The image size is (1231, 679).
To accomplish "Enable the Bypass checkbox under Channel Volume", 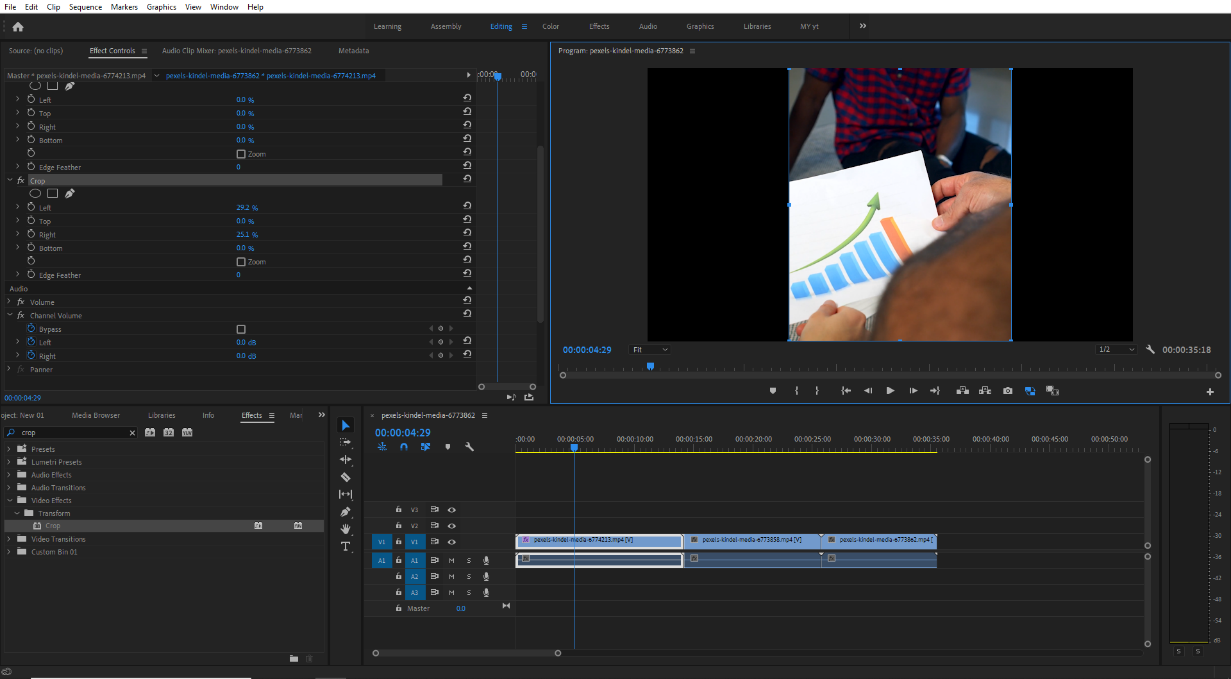I will pos(241,329).
